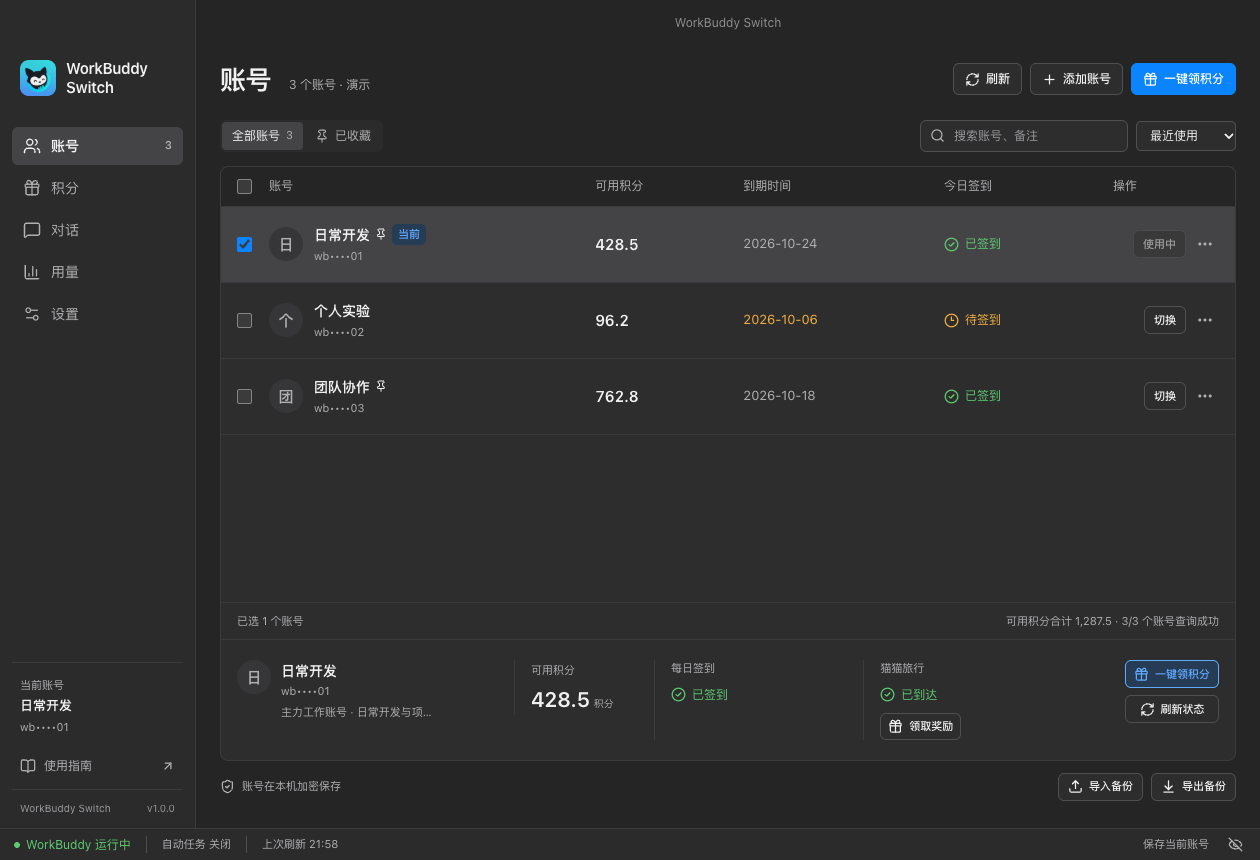Click the 使用中 button in 日常开发 row
Screen dimensions: 1260x860
(1159, 244)
